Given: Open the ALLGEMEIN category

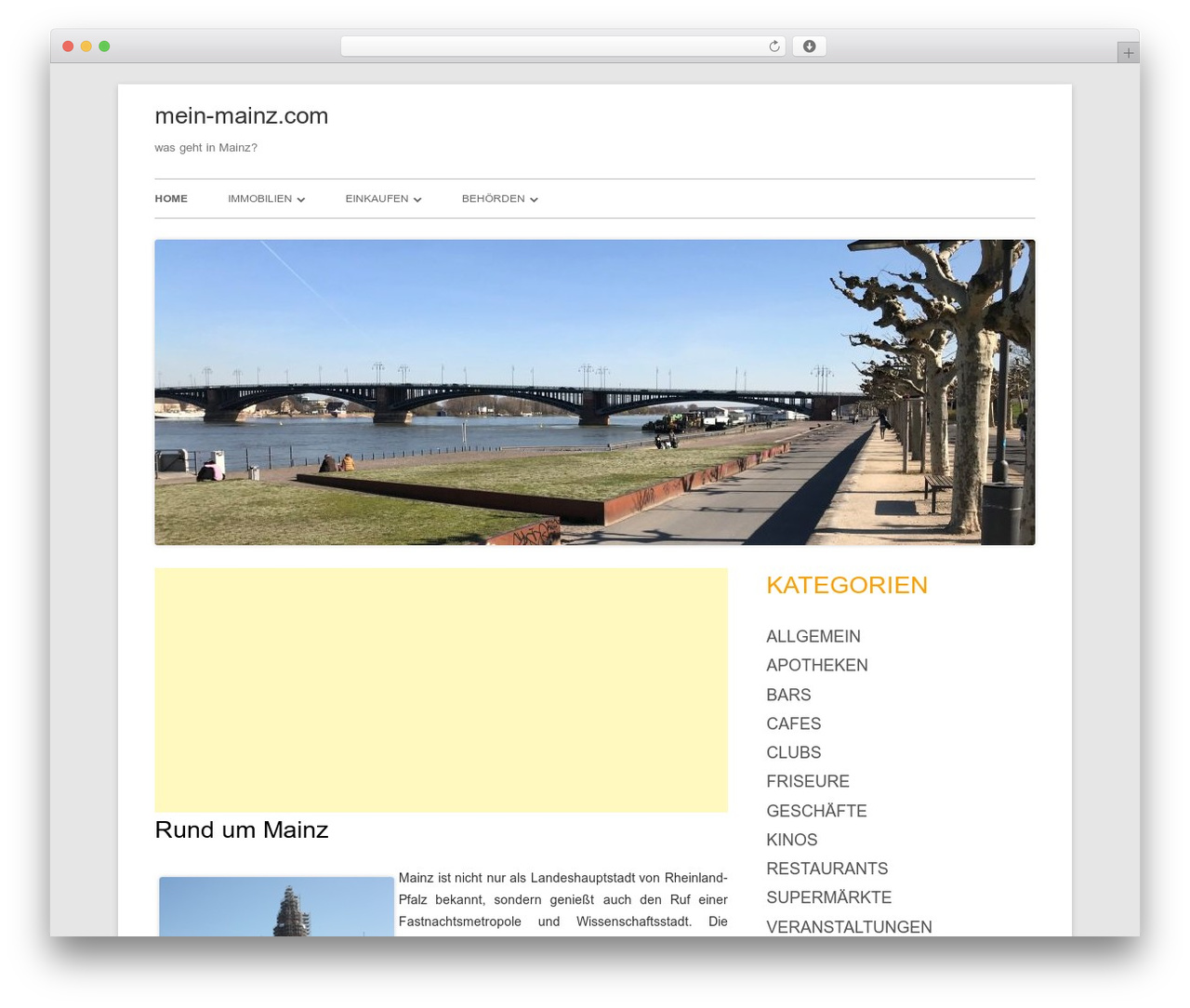Looking at the screenshot, I should [813, 637].
